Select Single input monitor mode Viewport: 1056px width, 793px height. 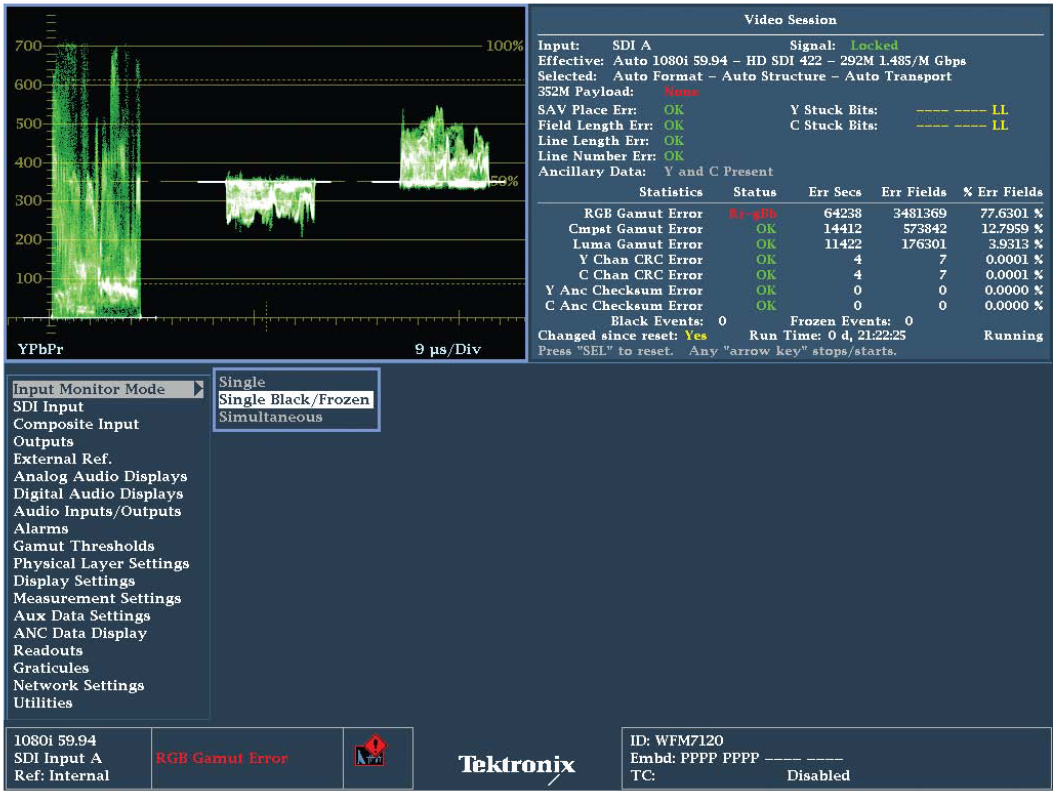pos(242,382)
